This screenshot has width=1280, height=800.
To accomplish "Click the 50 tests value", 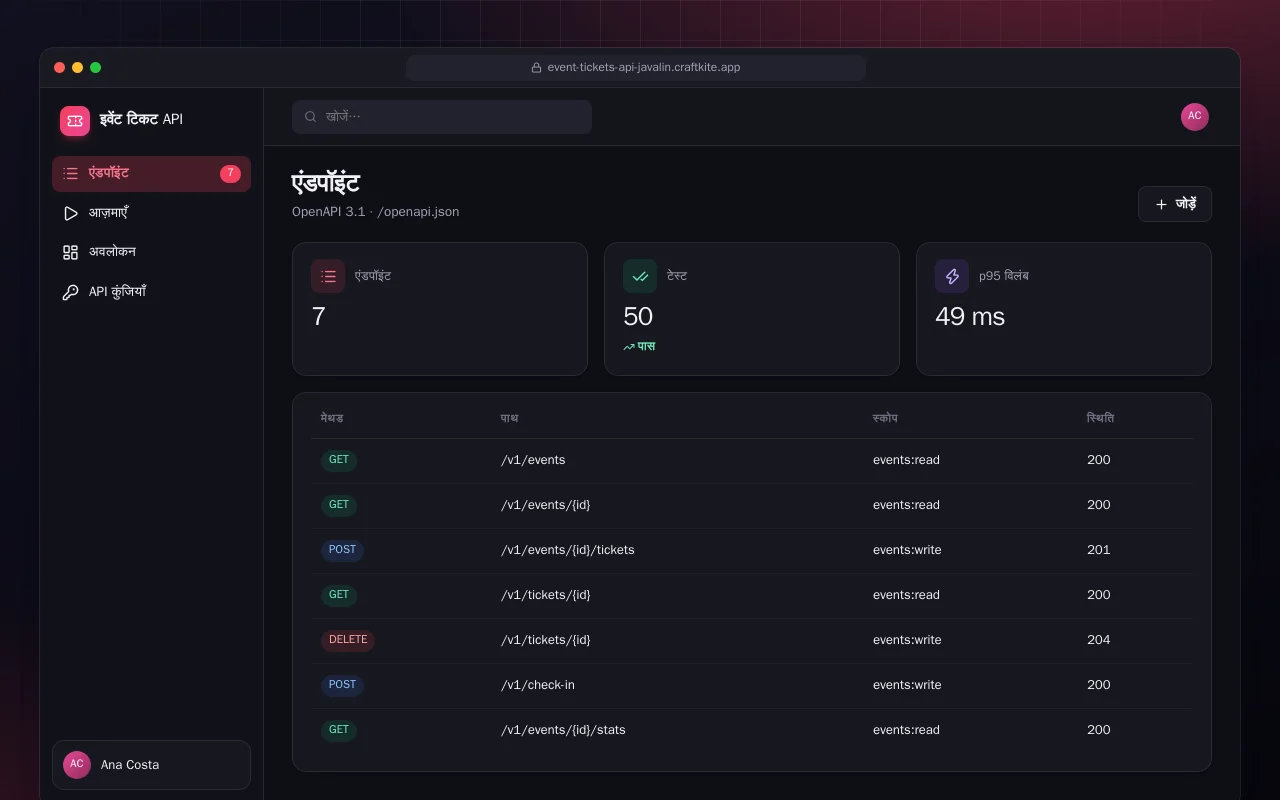I will pos(638,317).
